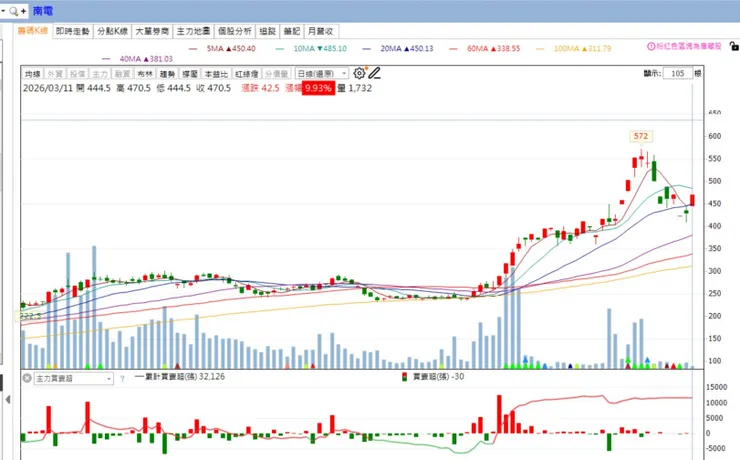Toggle the 均線 moving average overlay
The height and width of the screenshot is (460, 740).
(x=33, y=74)
